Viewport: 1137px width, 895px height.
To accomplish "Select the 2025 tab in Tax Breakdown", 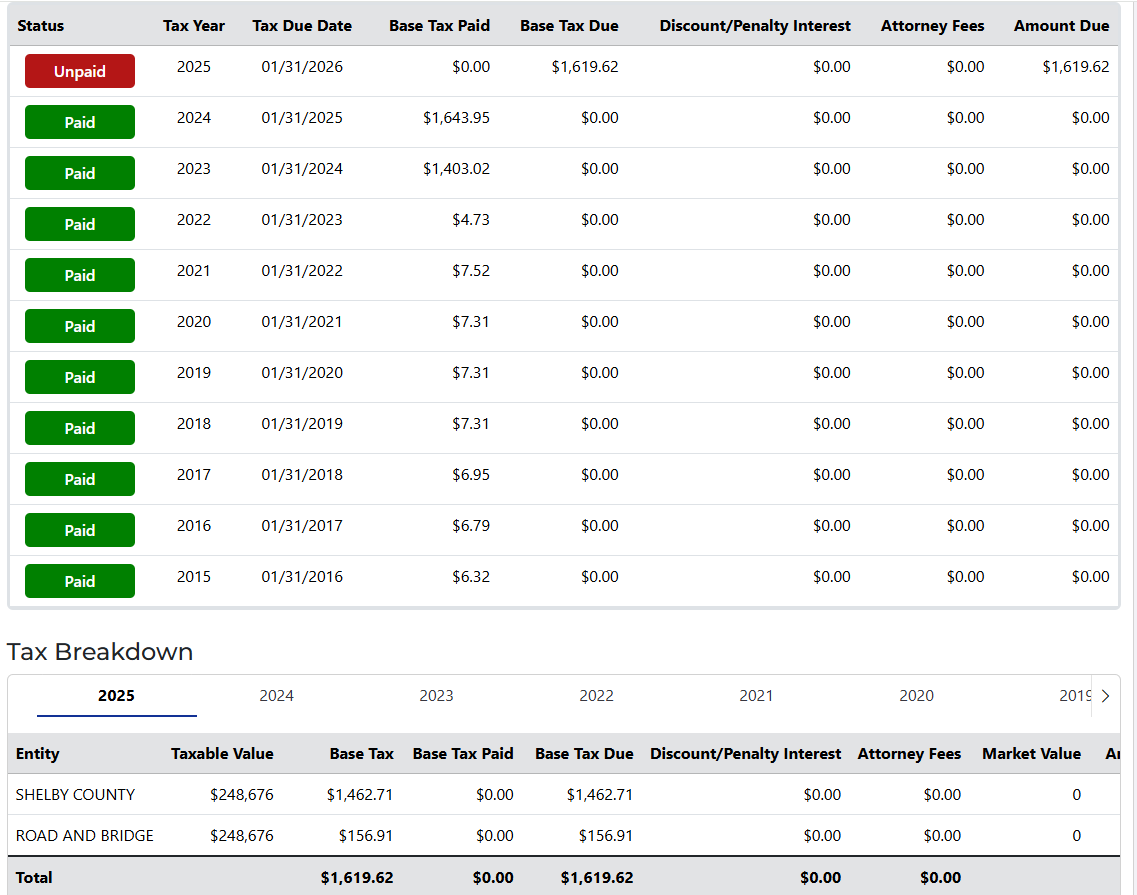I will point(116,696).
